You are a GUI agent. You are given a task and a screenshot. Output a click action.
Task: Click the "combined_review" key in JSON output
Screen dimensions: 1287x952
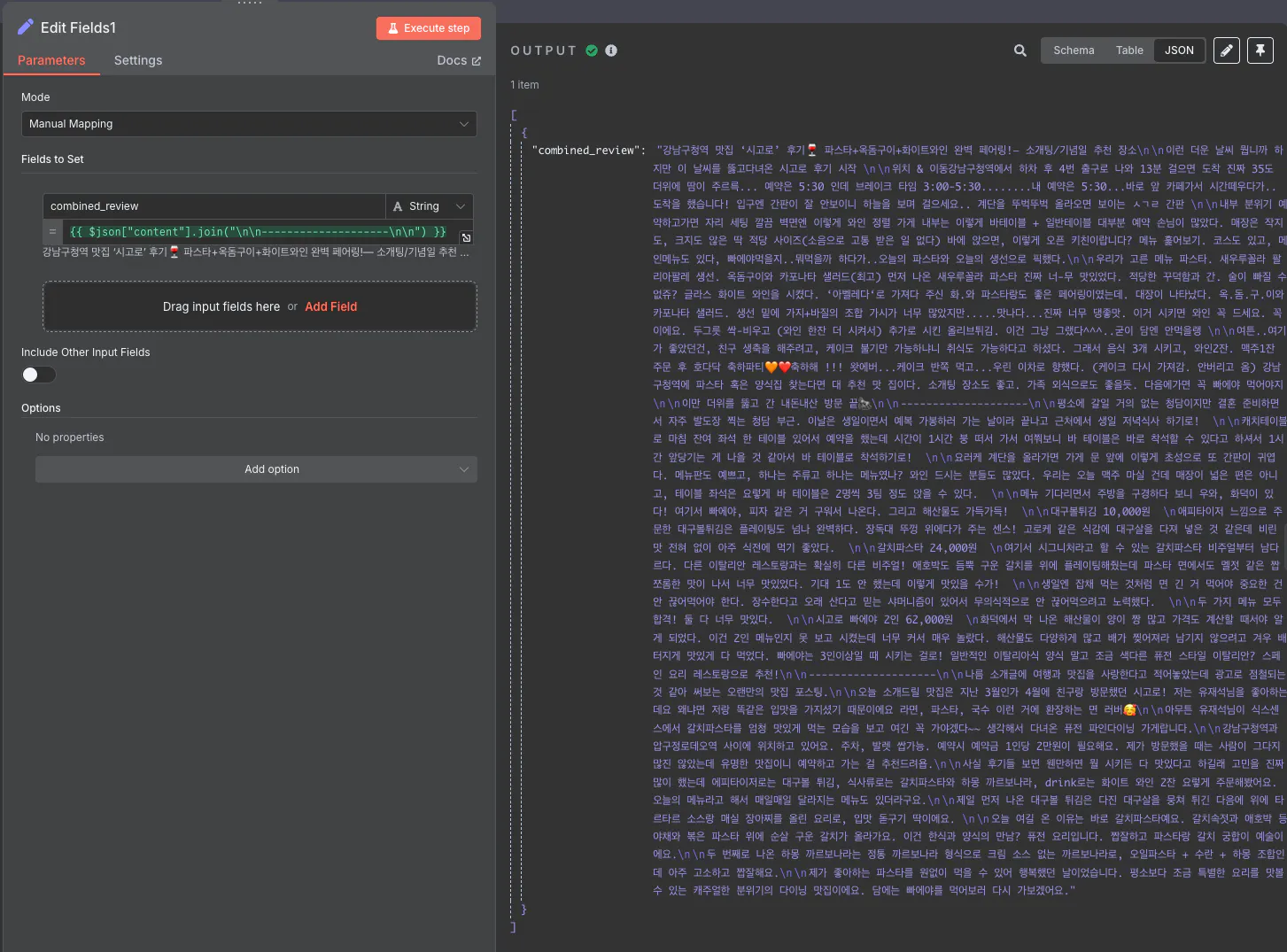(x=588, y=151)
